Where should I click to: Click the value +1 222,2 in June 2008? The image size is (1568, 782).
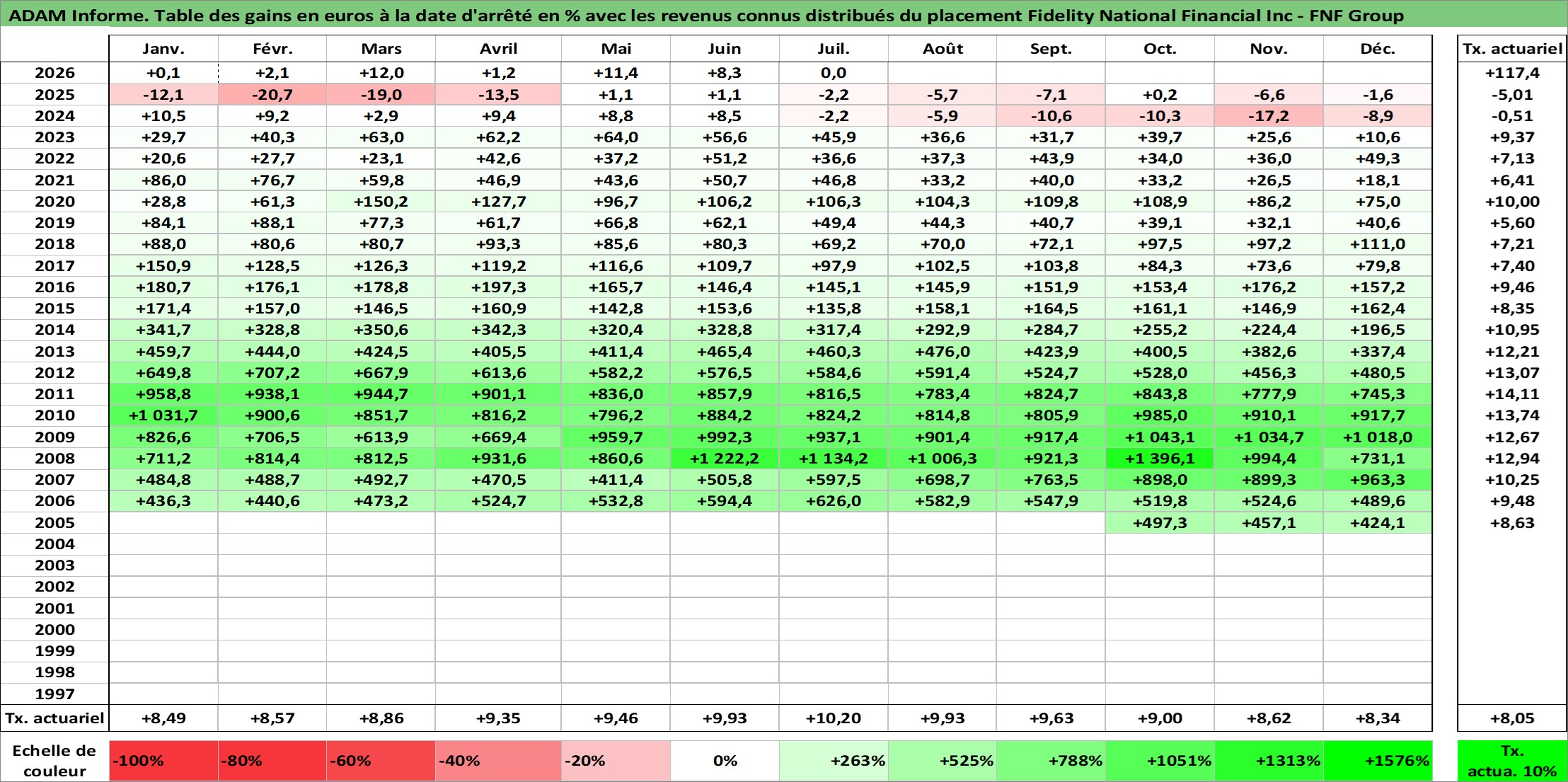point(725,459)
